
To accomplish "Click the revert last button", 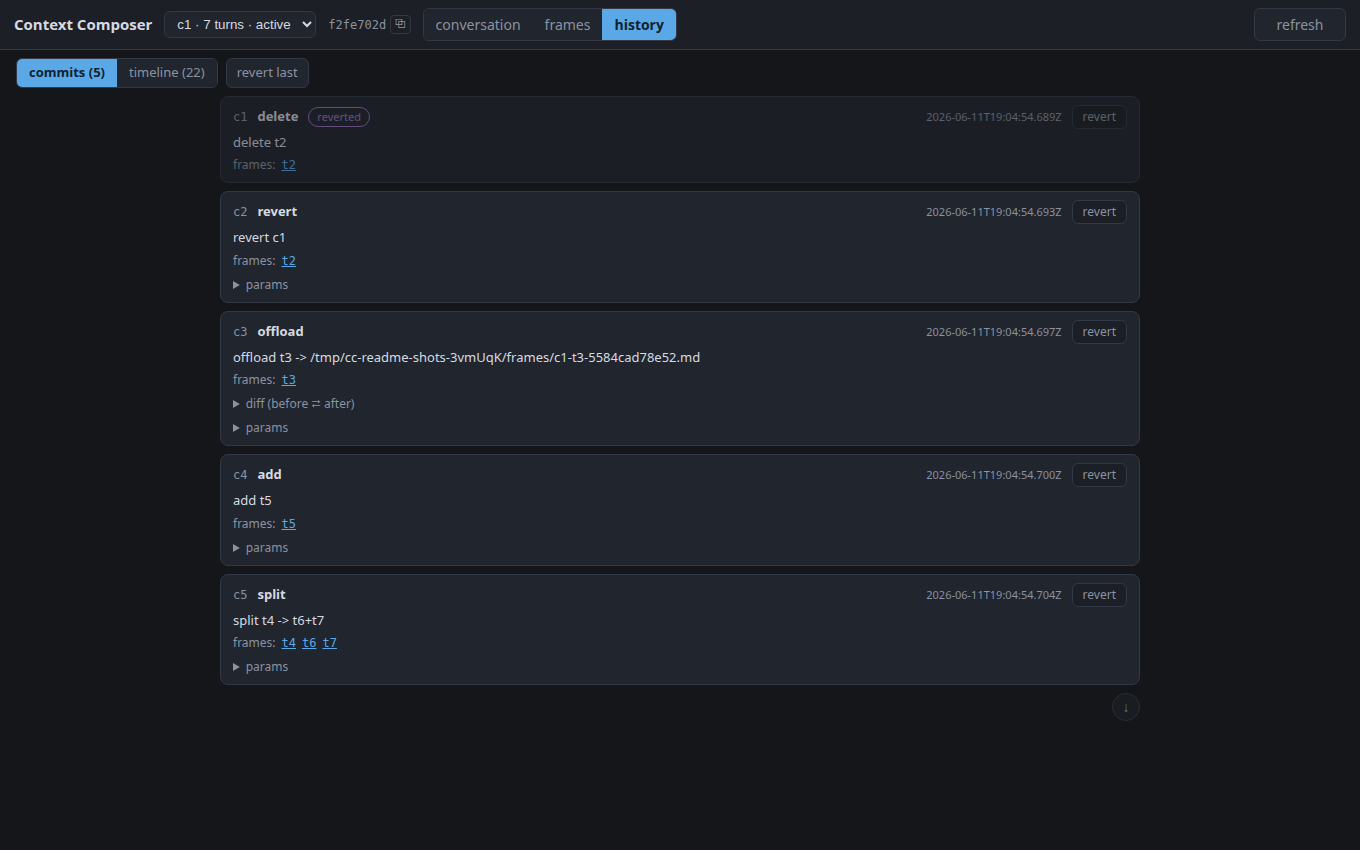I will 267,73.
